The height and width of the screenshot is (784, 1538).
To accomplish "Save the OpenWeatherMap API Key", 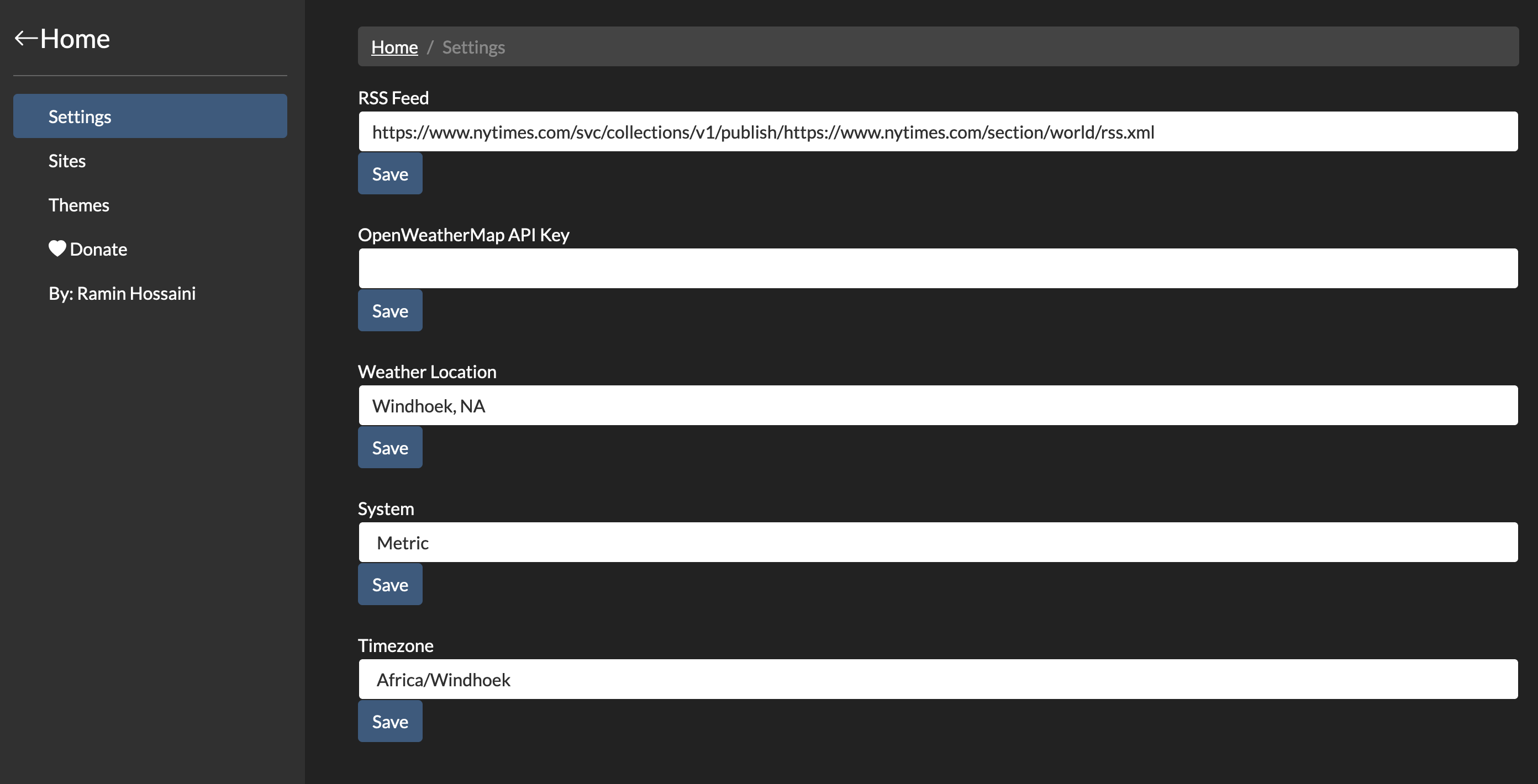I will pyautogui.click(x=390, y=310).
